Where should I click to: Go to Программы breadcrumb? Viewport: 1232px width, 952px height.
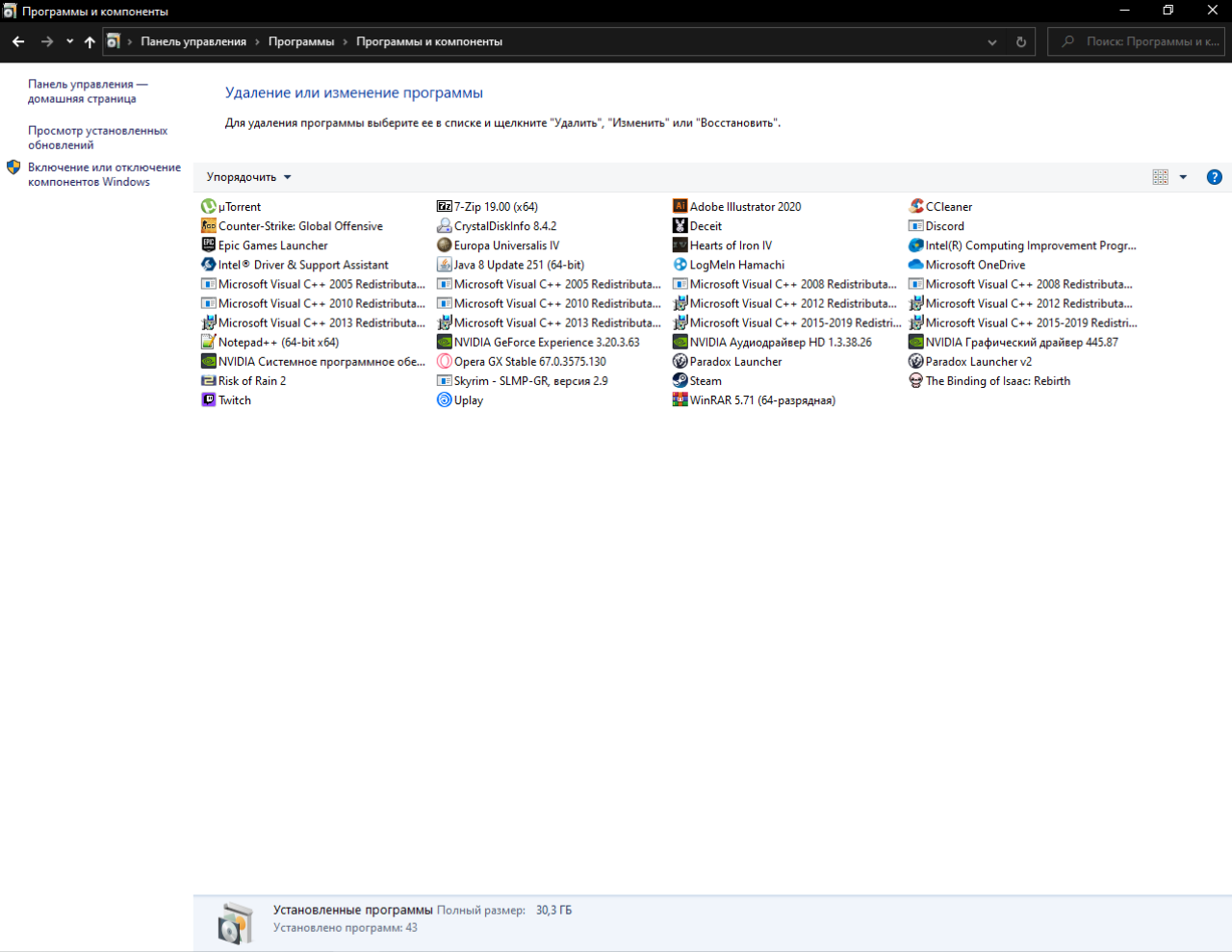pyautogui.click(x=301, y=42)
